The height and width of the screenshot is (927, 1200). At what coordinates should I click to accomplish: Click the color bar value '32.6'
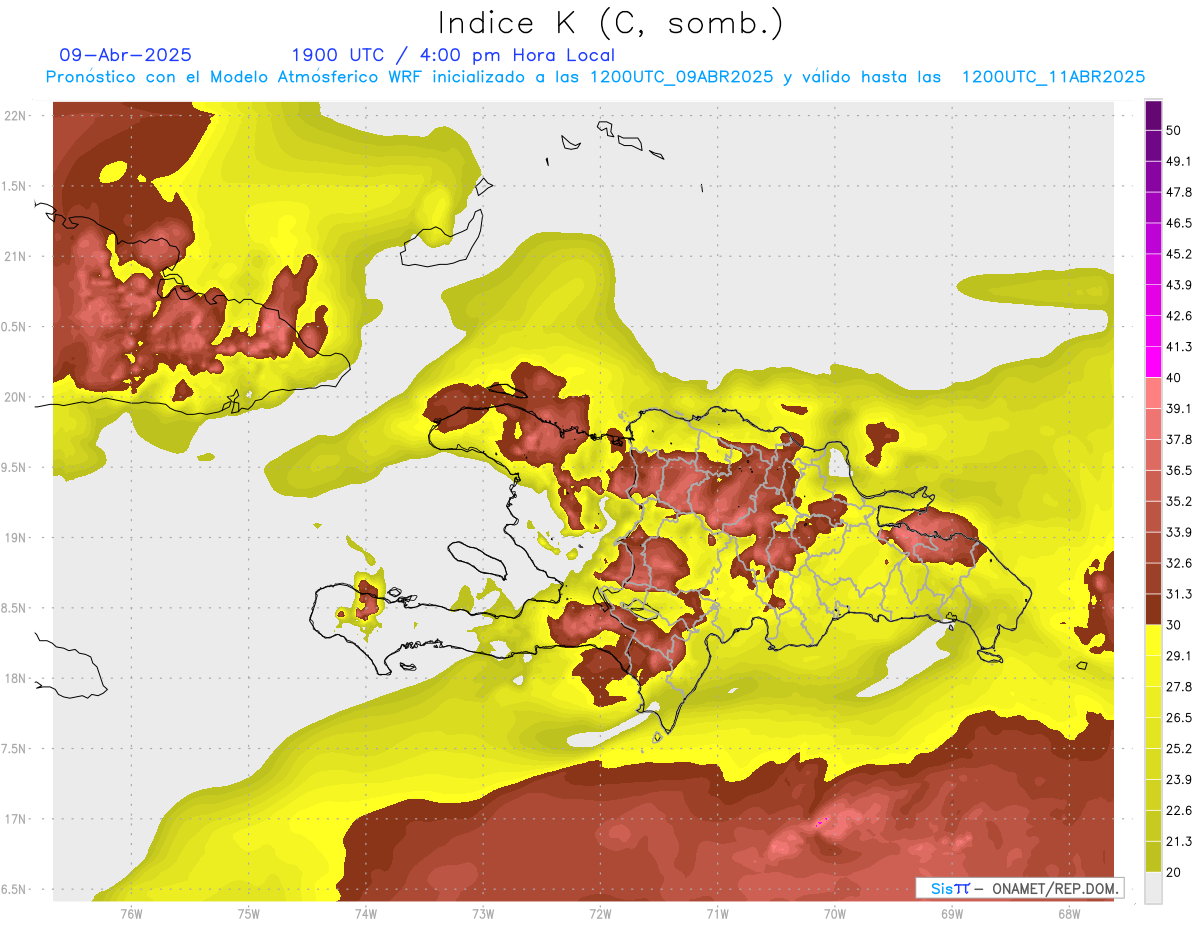(x=1178, y=563)
